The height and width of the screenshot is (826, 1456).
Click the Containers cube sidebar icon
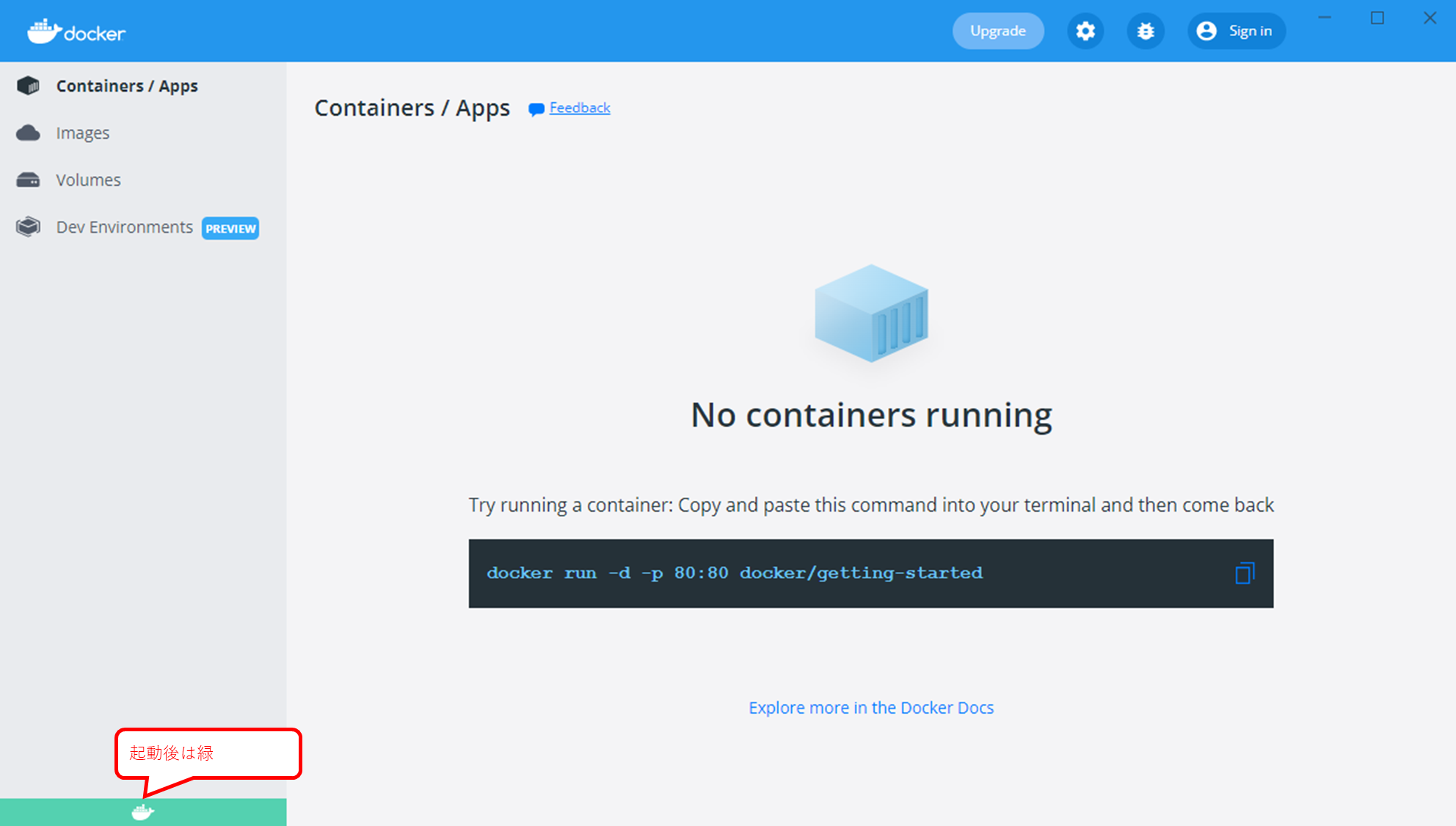coord(28,86)
